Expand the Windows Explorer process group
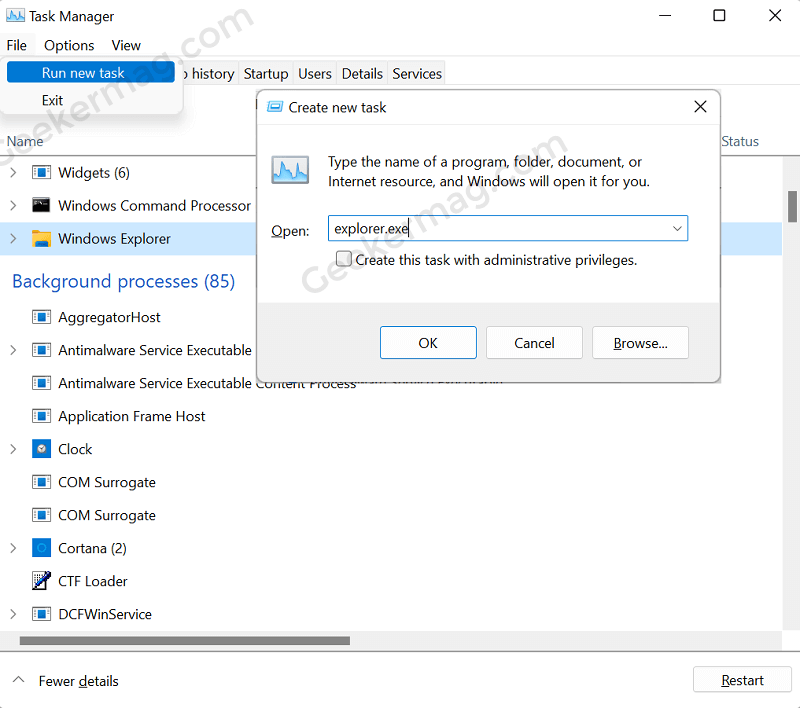This screenshot has height=708, width=800. click(x=13, y=238)
